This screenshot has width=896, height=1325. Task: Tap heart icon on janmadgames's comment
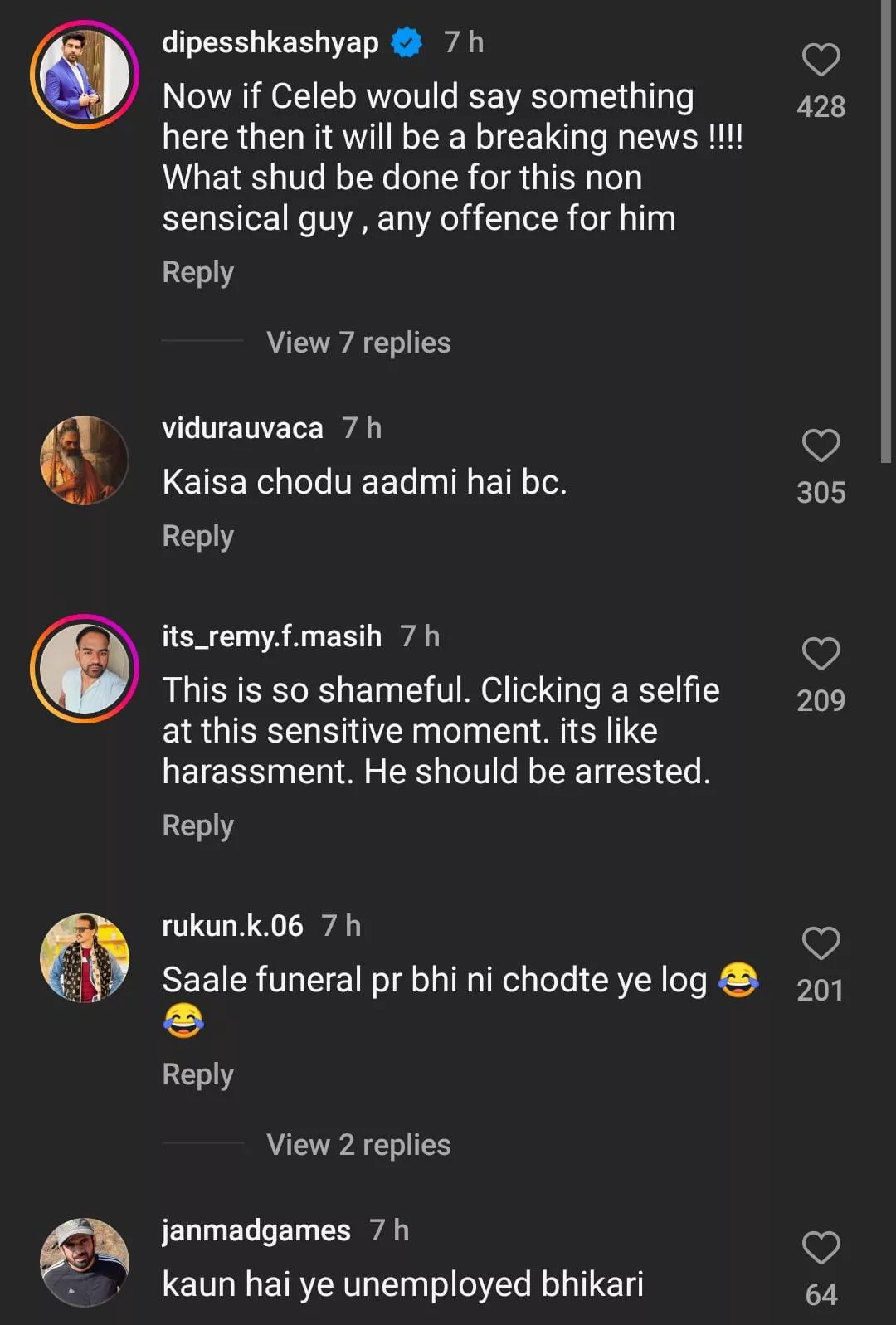point(821,1248)
